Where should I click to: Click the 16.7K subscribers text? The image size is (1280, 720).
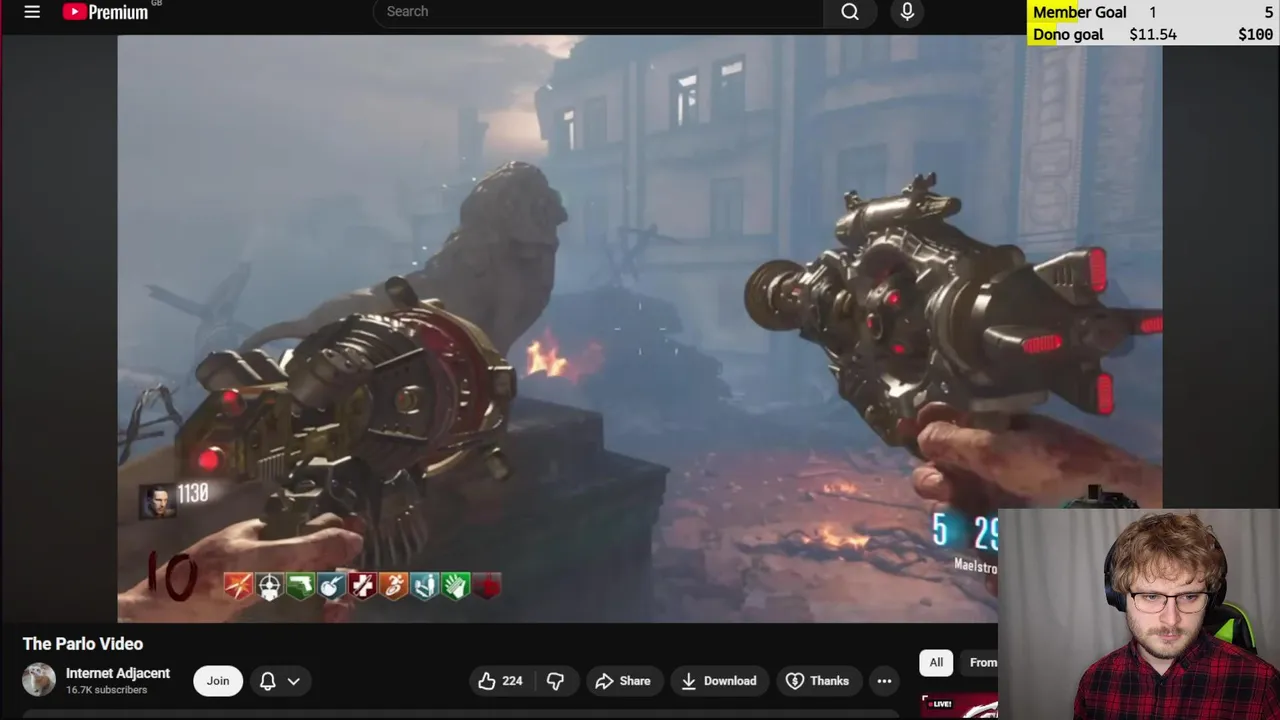point(106,690)
